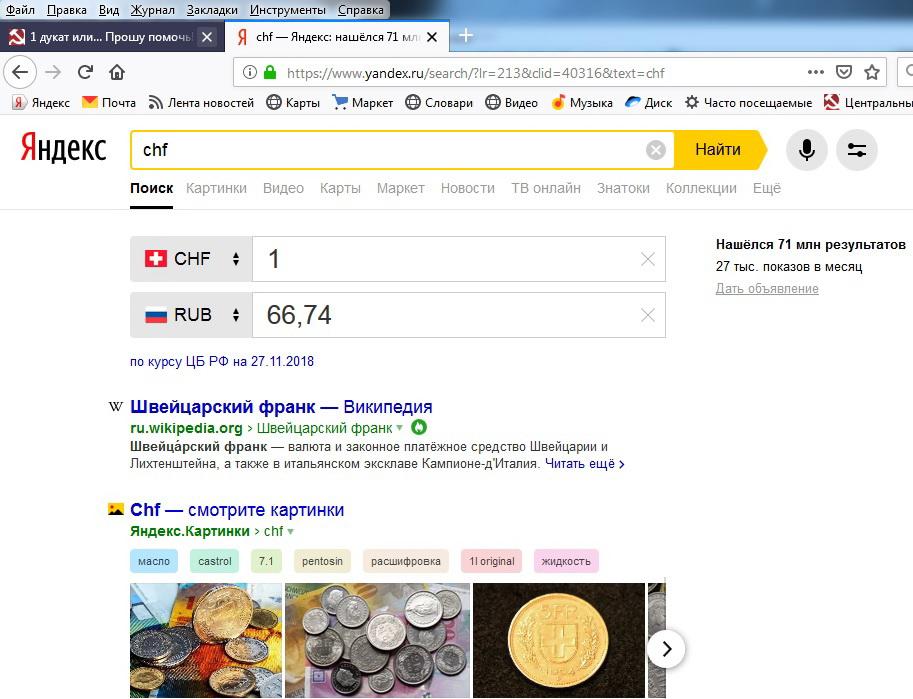
Task: Open the gold 5 FR coin thumbnail
Action: (558, 640)
